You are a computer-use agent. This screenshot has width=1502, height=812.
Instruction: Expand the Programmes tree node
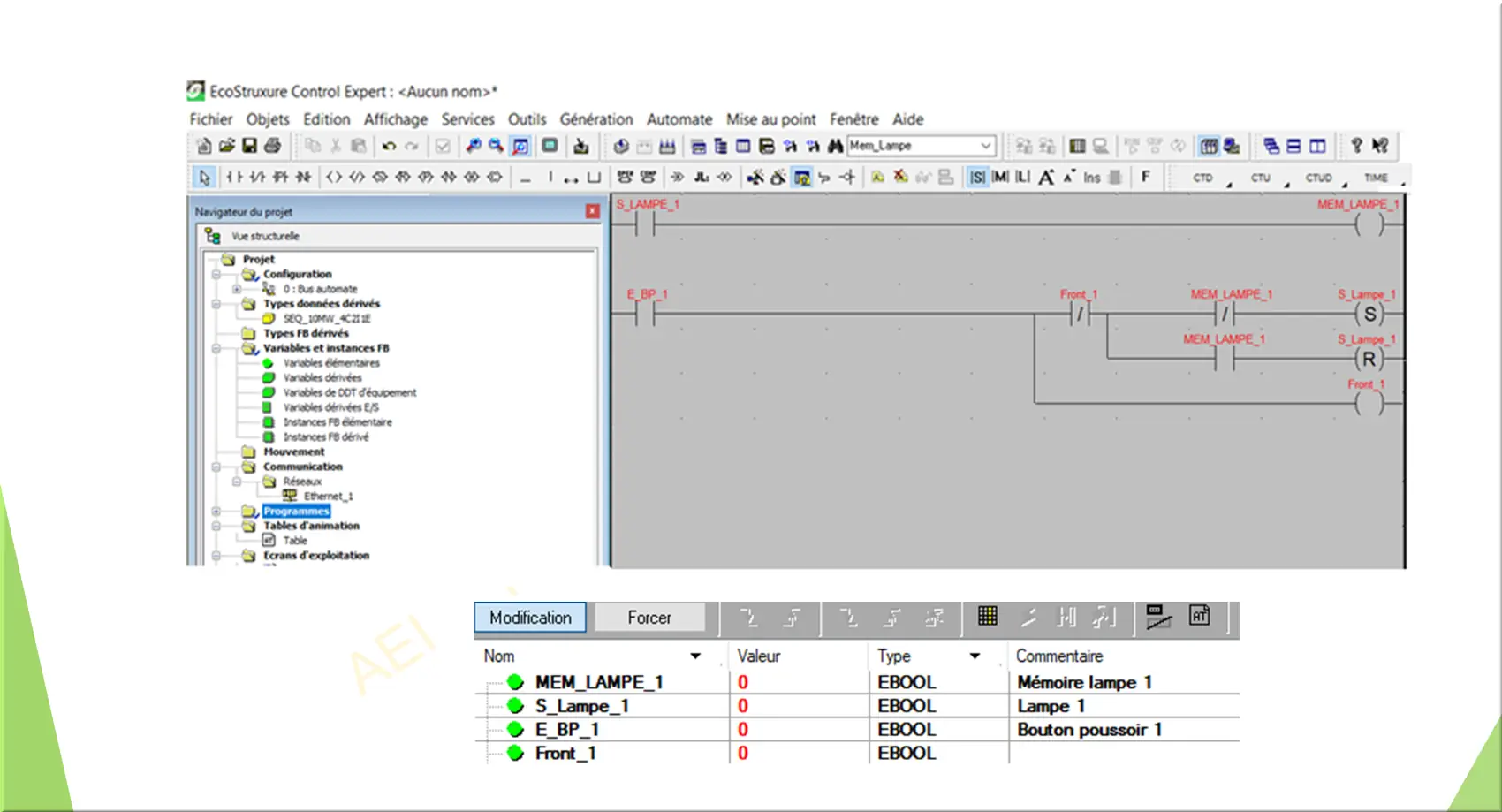tap(216, 512)
